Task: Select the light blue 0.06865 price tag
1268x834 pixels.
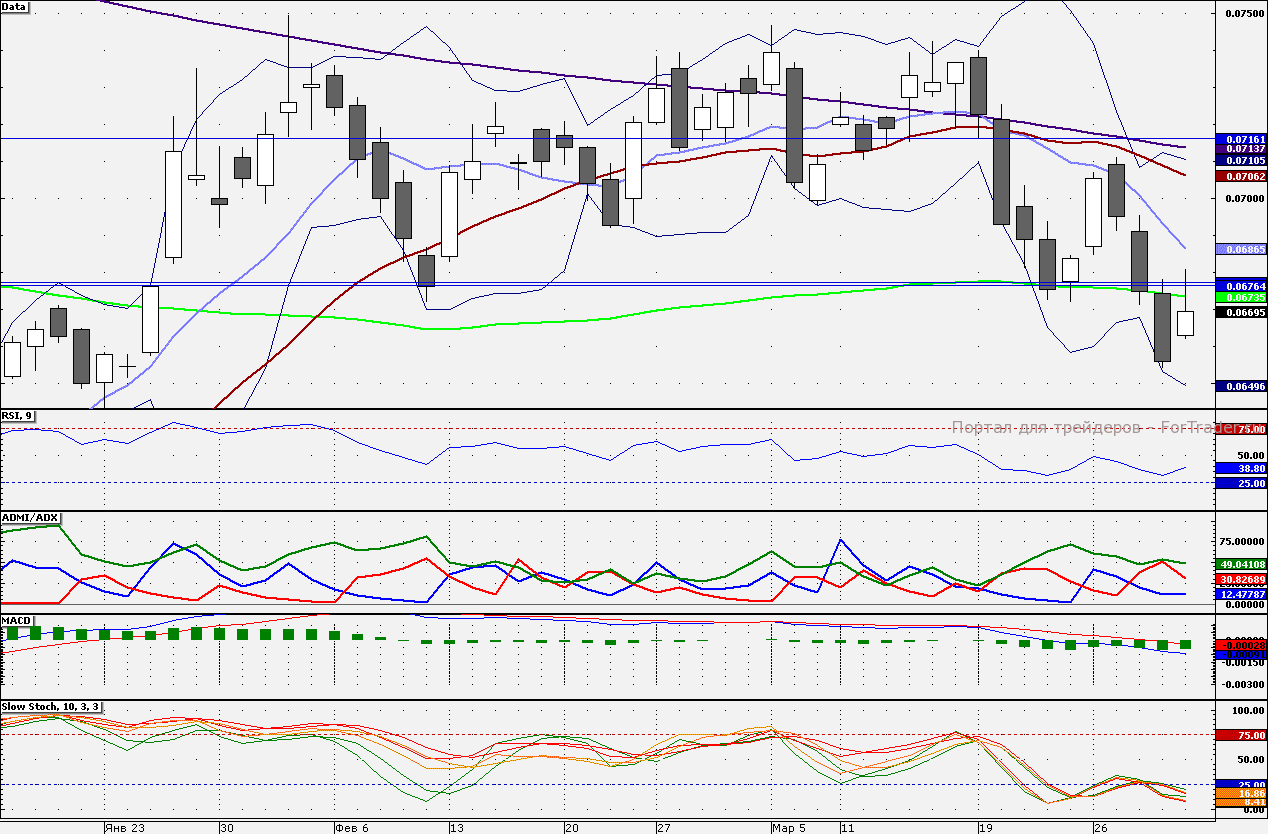Action: click(1239, 248)
